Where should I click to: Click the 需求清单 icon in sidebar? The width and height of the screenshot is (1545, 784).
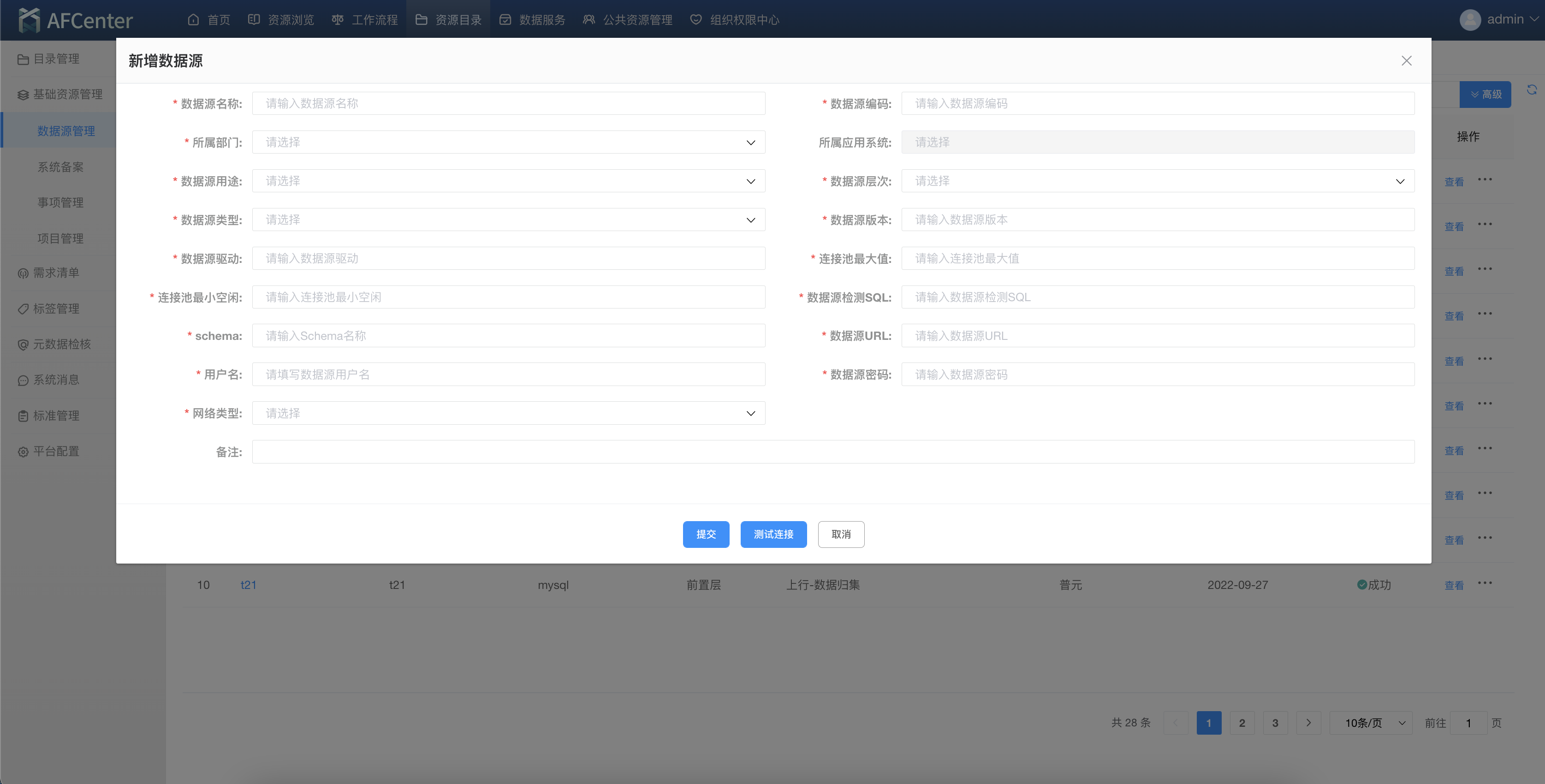coord(24,273)
